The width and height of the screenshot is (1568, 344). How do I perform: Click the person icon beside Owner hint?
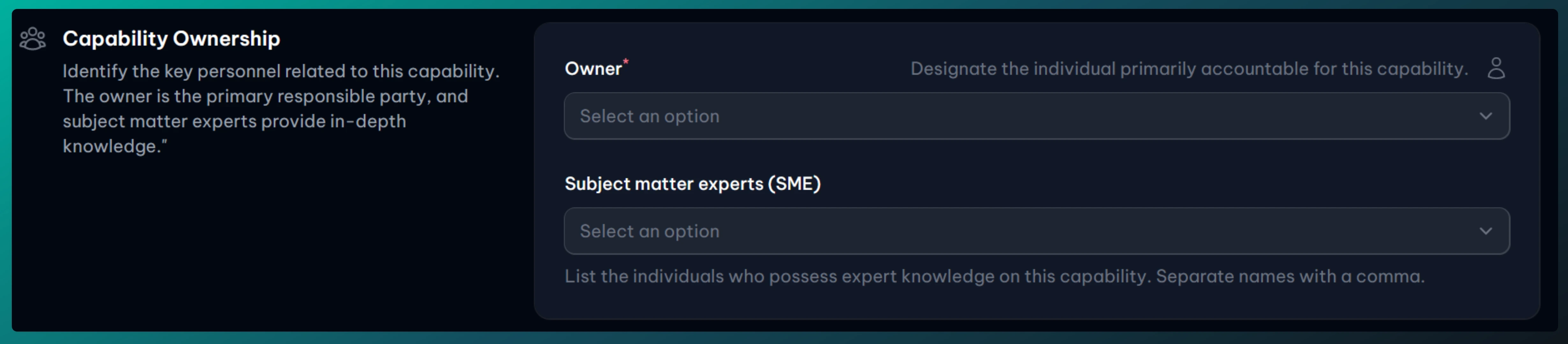pyautogui.click(x=1496, y=68)
